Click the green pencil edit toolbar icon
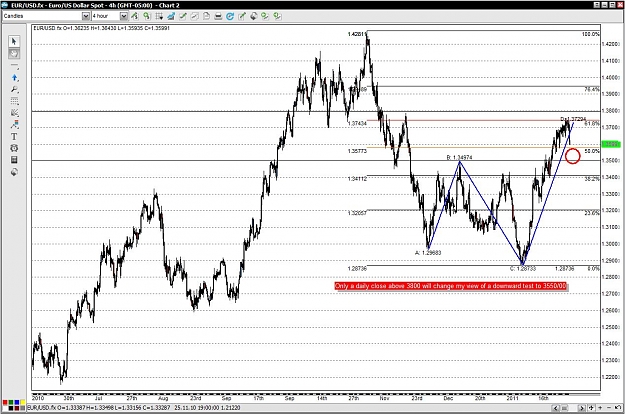 (x=242, y=16)
